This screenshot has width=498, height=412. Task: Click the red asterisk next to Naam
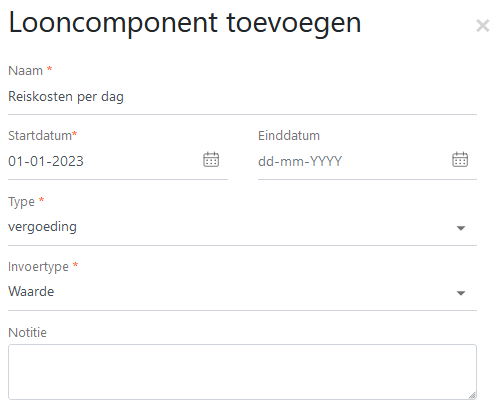pos(49,69)
